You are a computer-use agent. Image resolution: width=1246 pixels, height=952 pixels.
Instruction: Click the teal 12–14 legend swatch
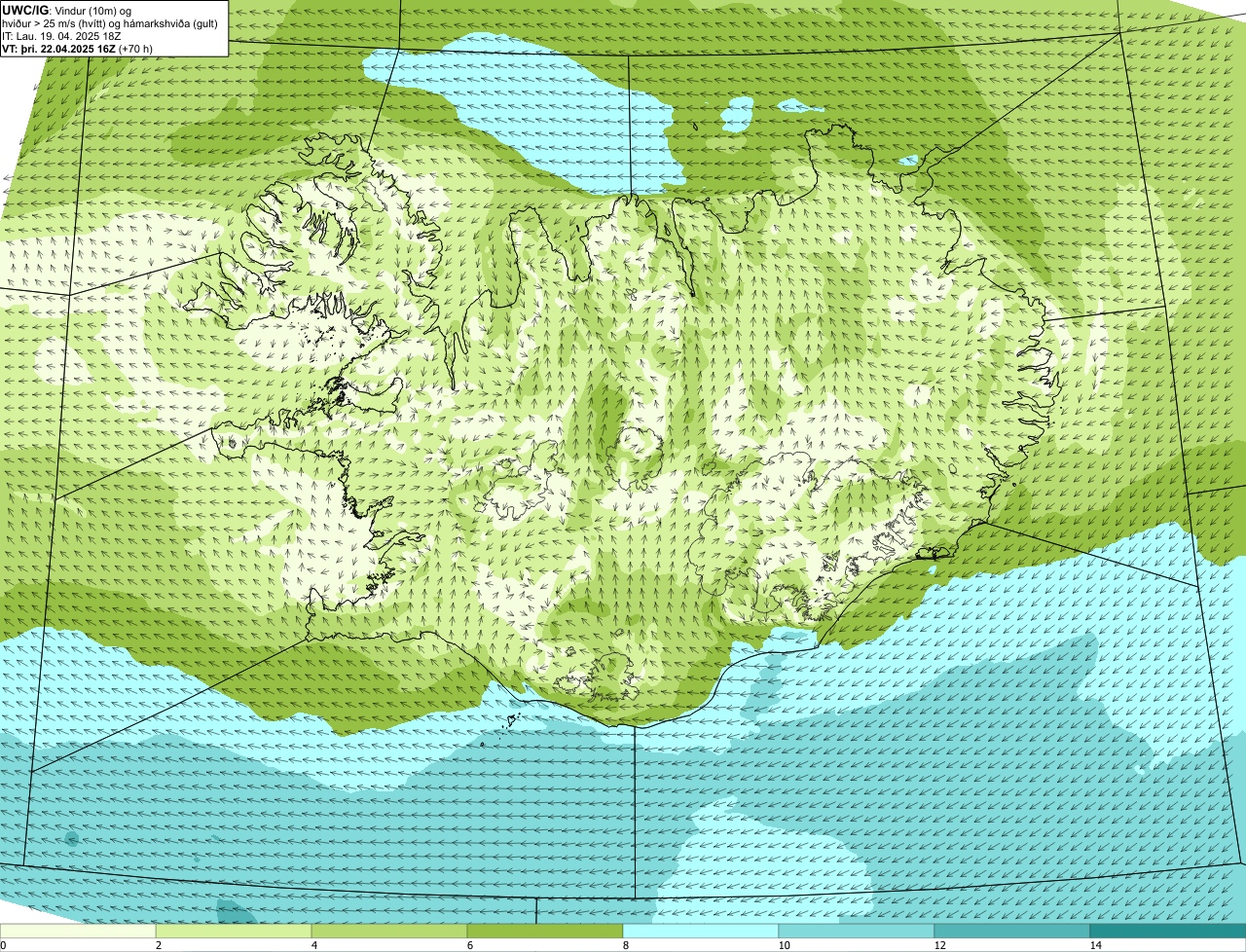[1012, 932]
